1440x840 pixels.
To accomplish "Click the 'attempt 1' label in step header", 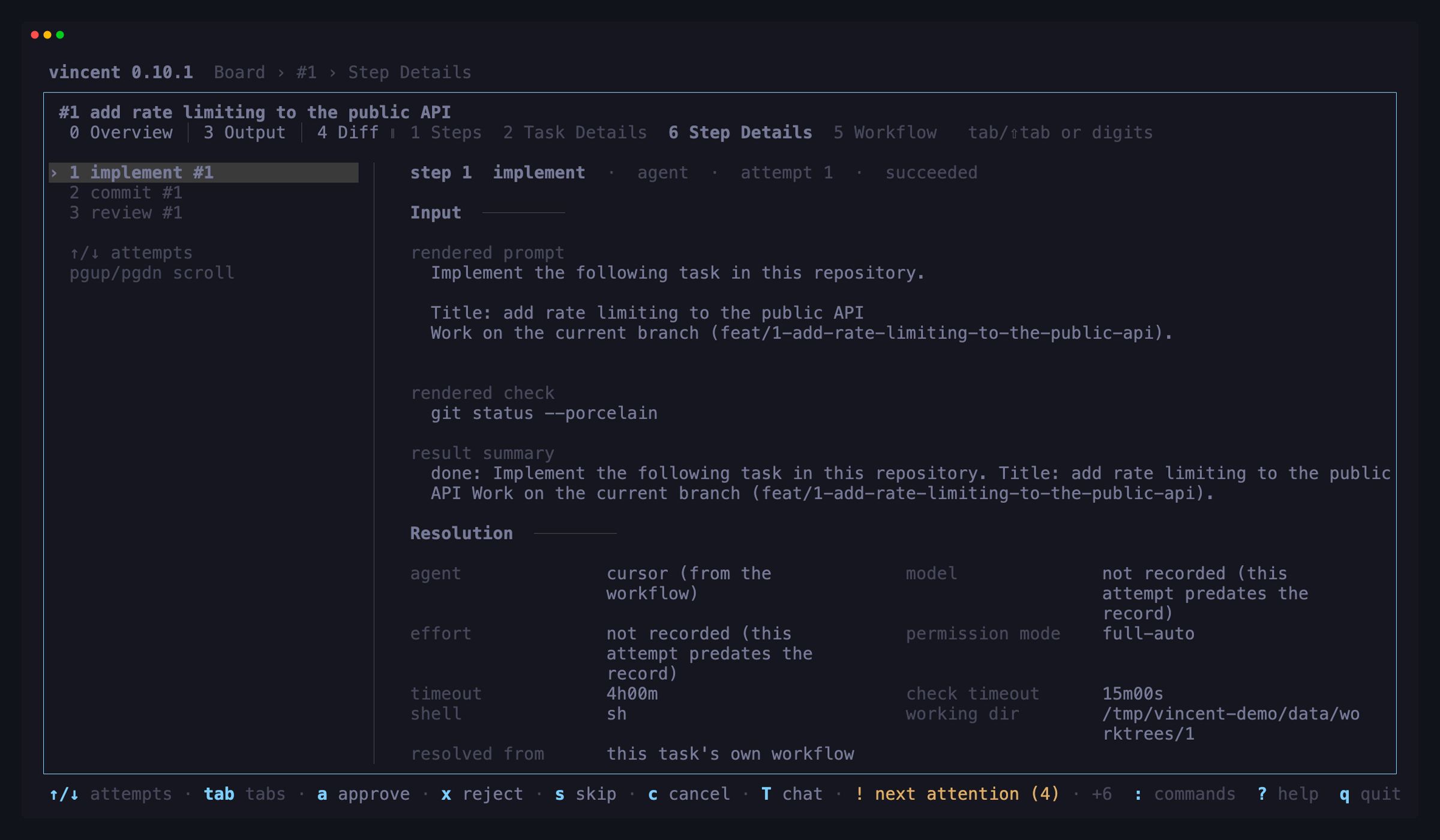I will pyautogui.click(x=787, y=173).
